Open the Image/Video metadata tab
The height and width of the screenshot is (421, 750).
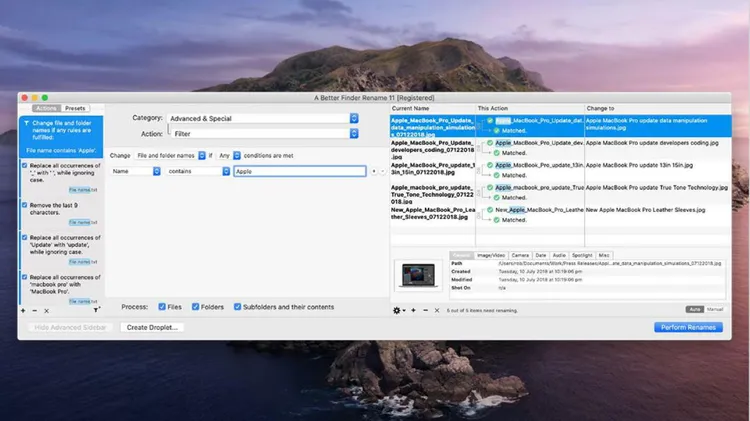[489, 255]
